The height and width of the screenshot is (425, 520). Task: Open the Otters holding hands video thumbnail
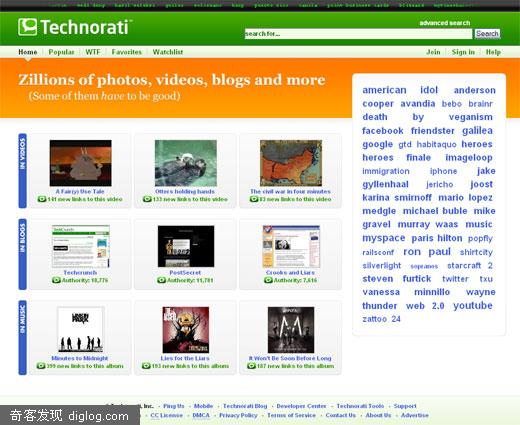(x=186, y=163)
